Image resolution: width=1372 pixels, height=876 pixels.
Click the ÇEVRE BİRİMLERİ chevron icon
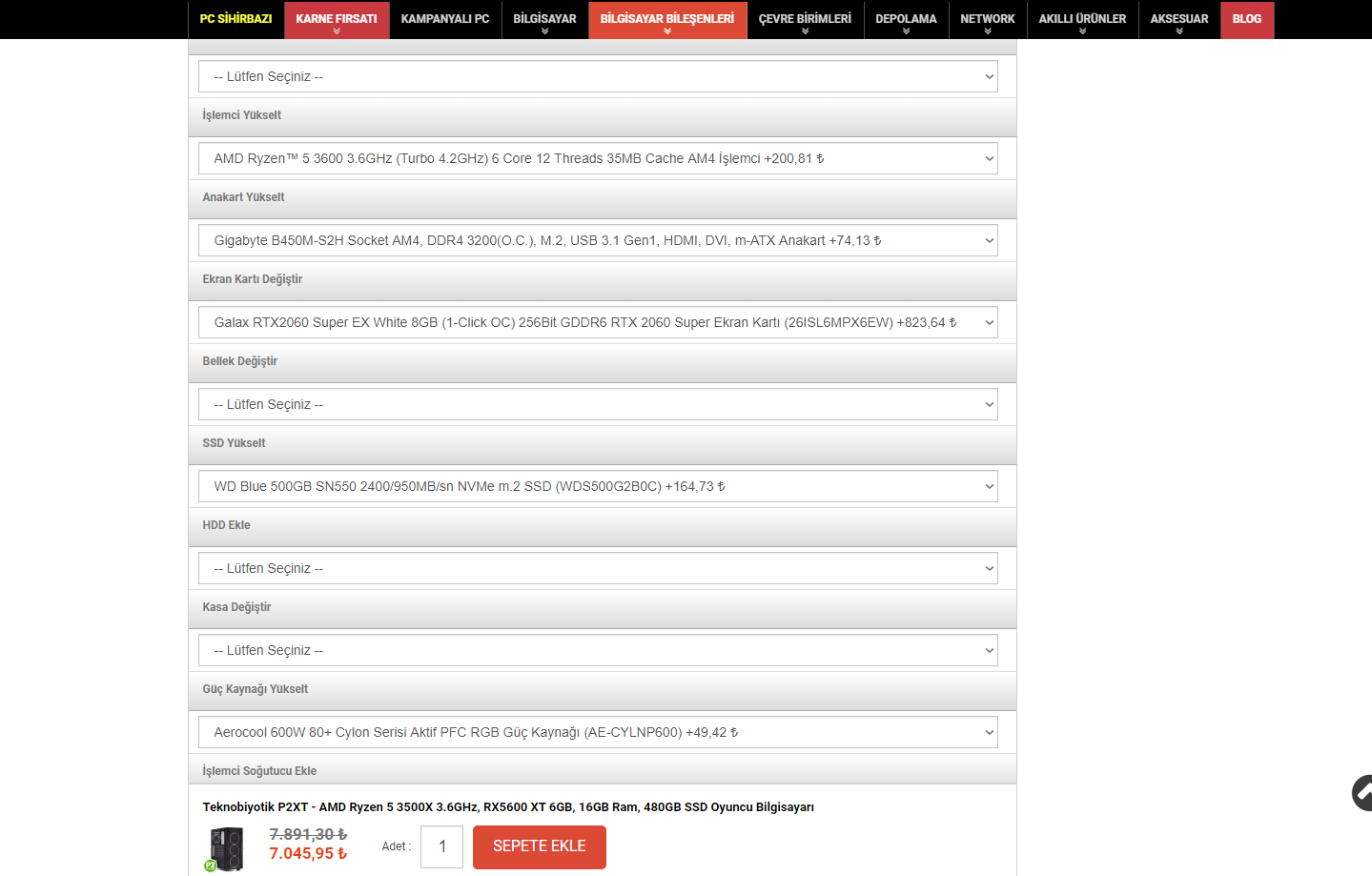pos(806,31)
